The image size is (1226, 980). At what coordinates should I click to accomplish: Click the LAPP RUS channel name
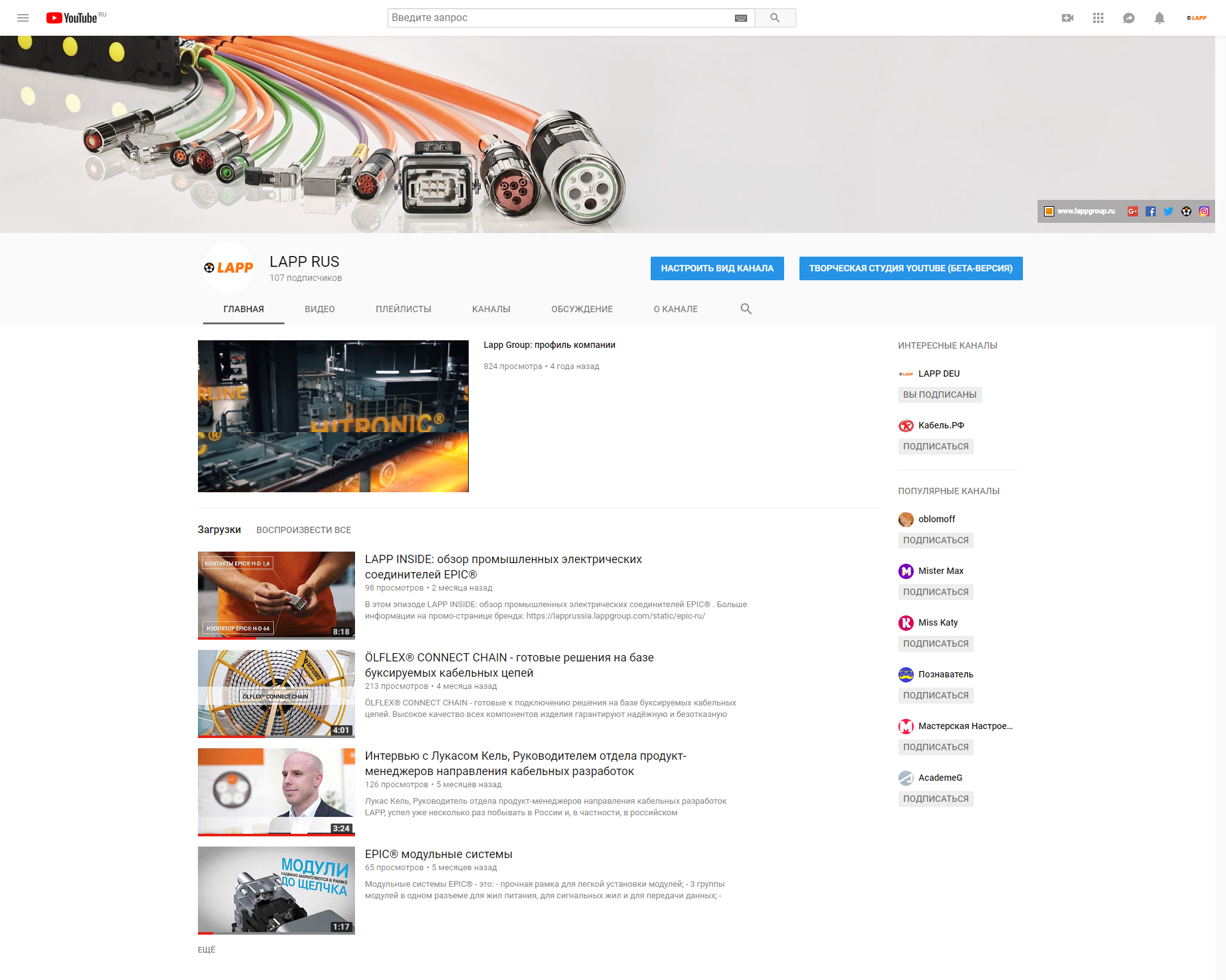[x=305, y=262]
